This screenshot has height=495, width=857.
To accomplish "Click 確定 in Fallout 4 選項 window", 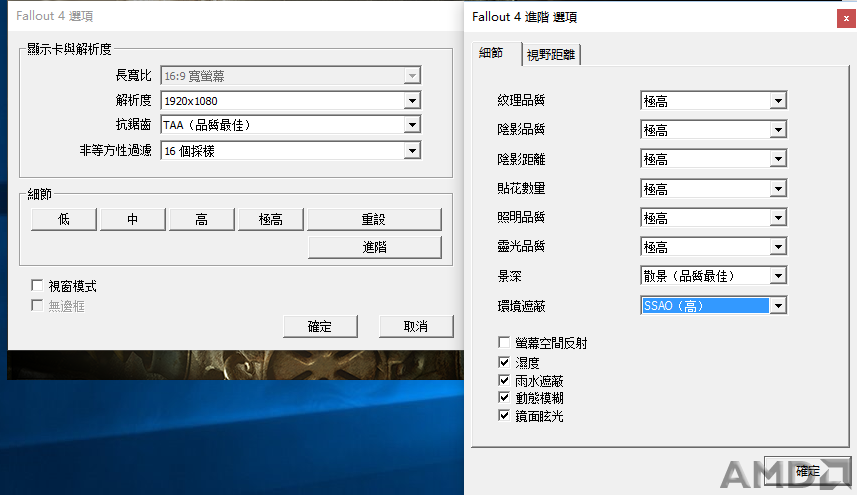I will click(320, 326).
